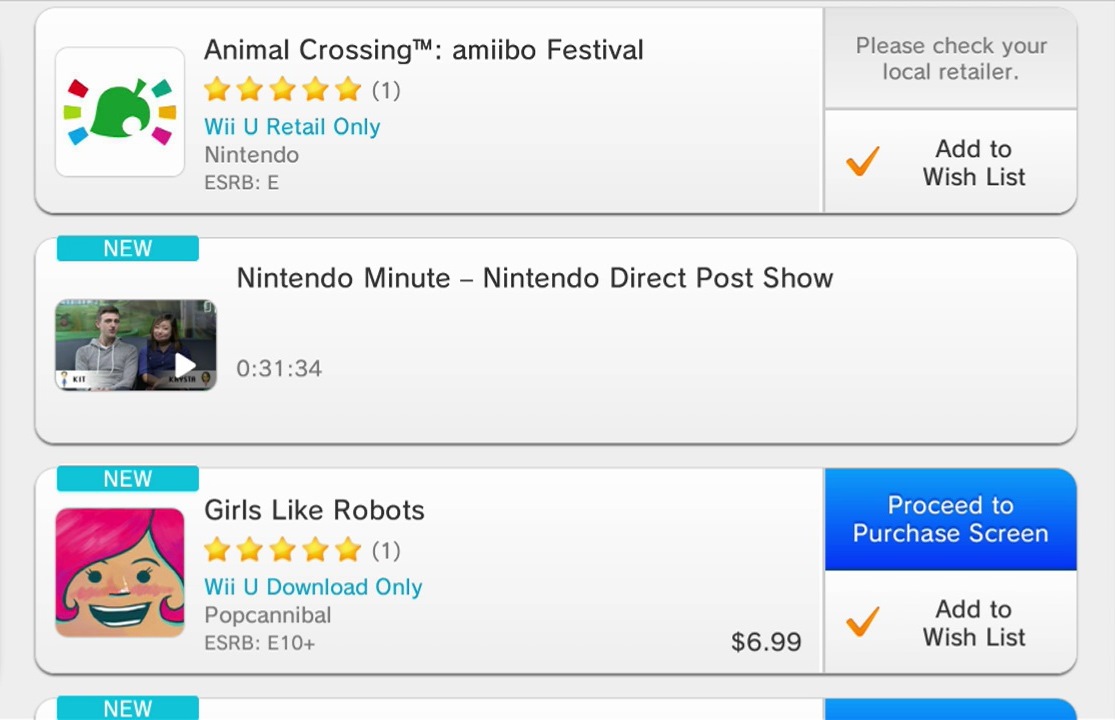
Task: Proceed to Purchase Screen for Girls Like Robots
Action: (950, 520)
